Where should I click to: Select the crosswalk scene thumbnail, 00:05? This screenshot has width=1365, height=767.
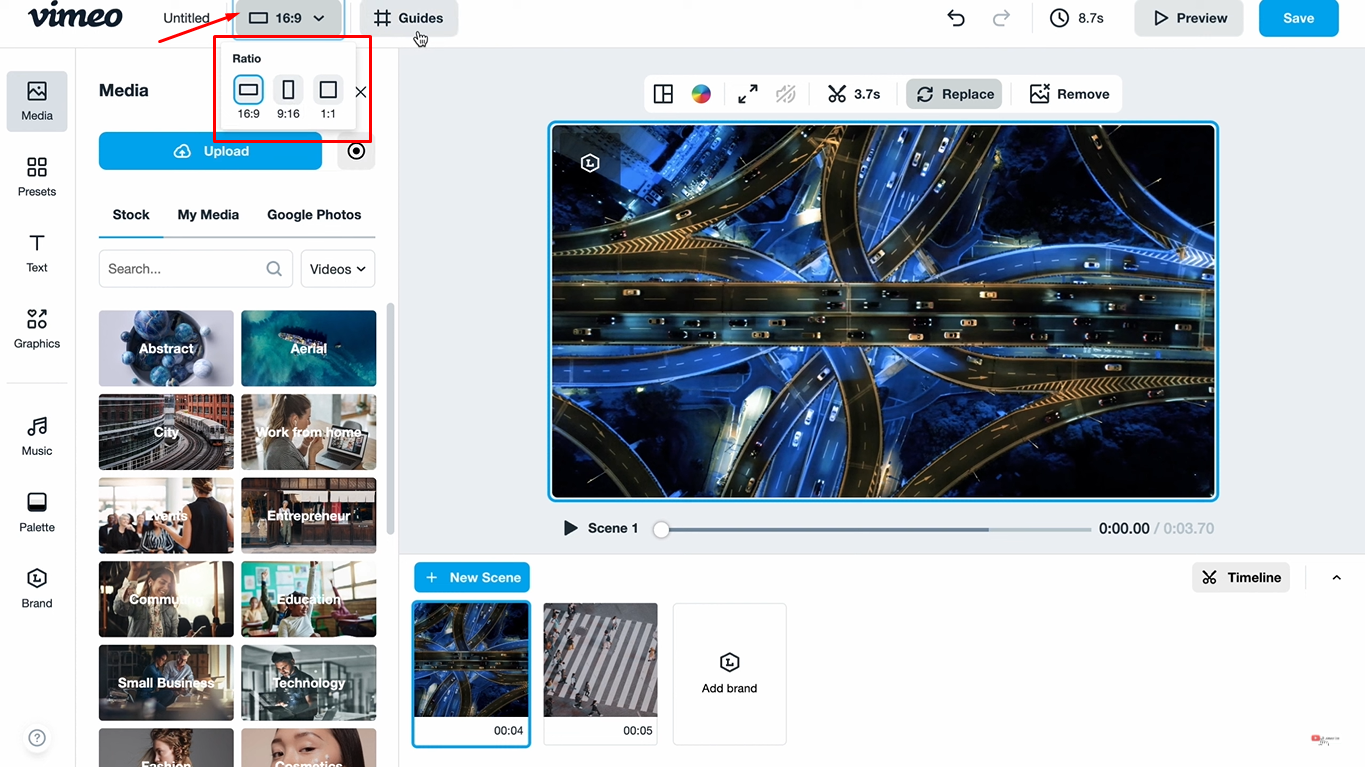tap(600, 674)
